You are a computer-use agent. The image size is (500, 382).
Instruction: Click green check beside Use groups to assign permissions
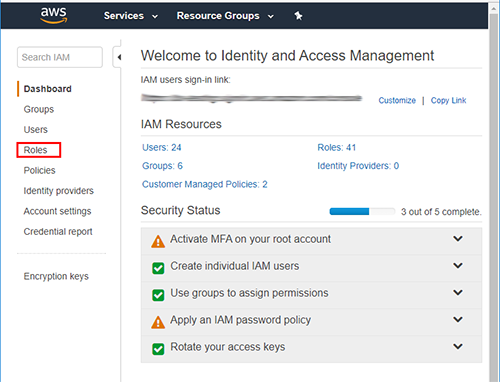tap(158, 295)
